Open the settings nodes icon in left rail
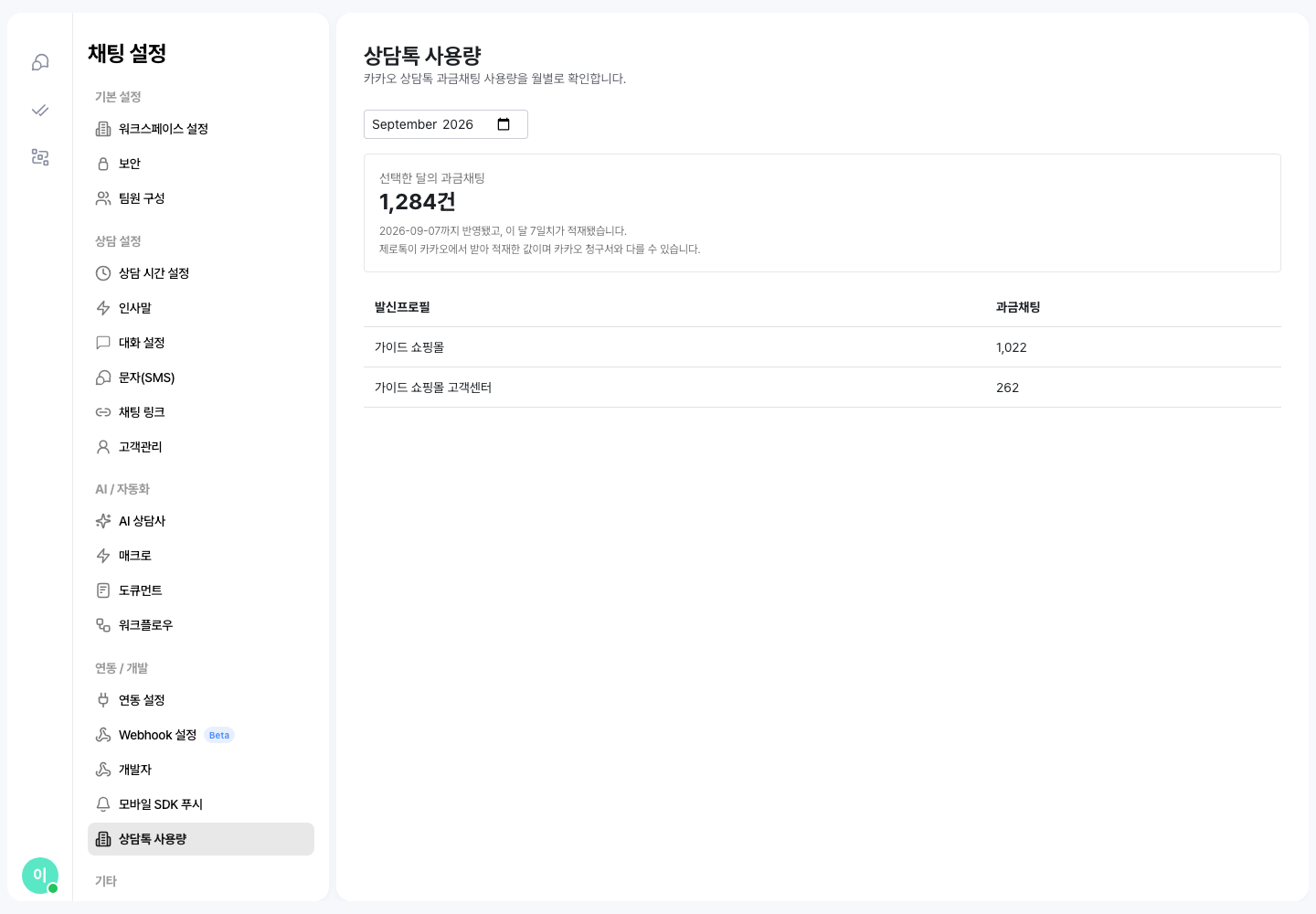The image size is (1316, 914). (40, 157)
